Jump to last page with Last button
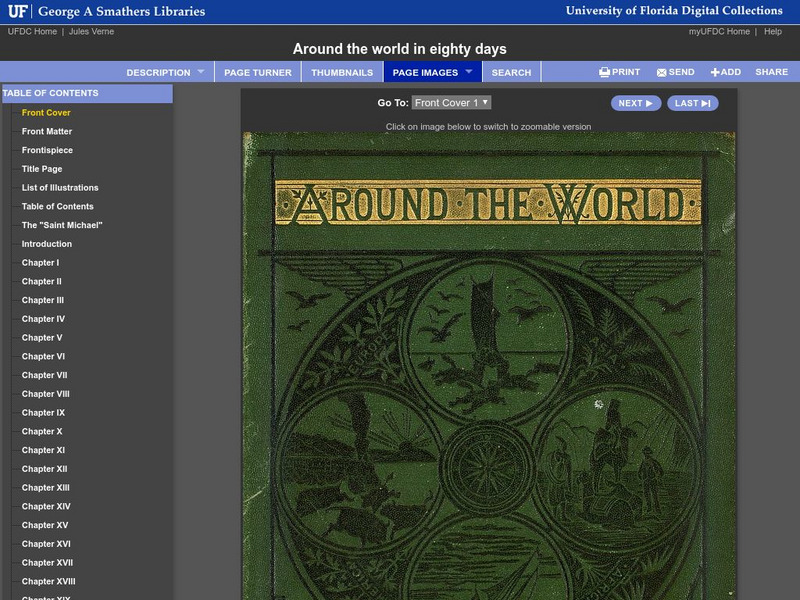This screenshot has width=800, height=600. point(692,103)
